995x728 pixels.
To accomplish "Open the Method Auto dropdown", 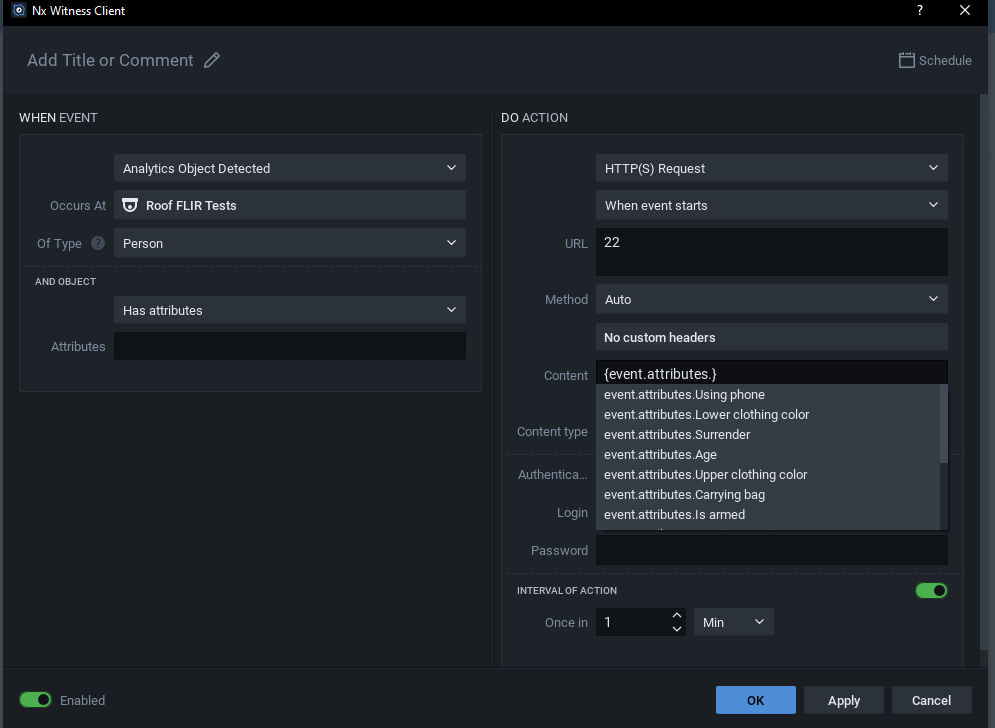I will coord(772,299).
